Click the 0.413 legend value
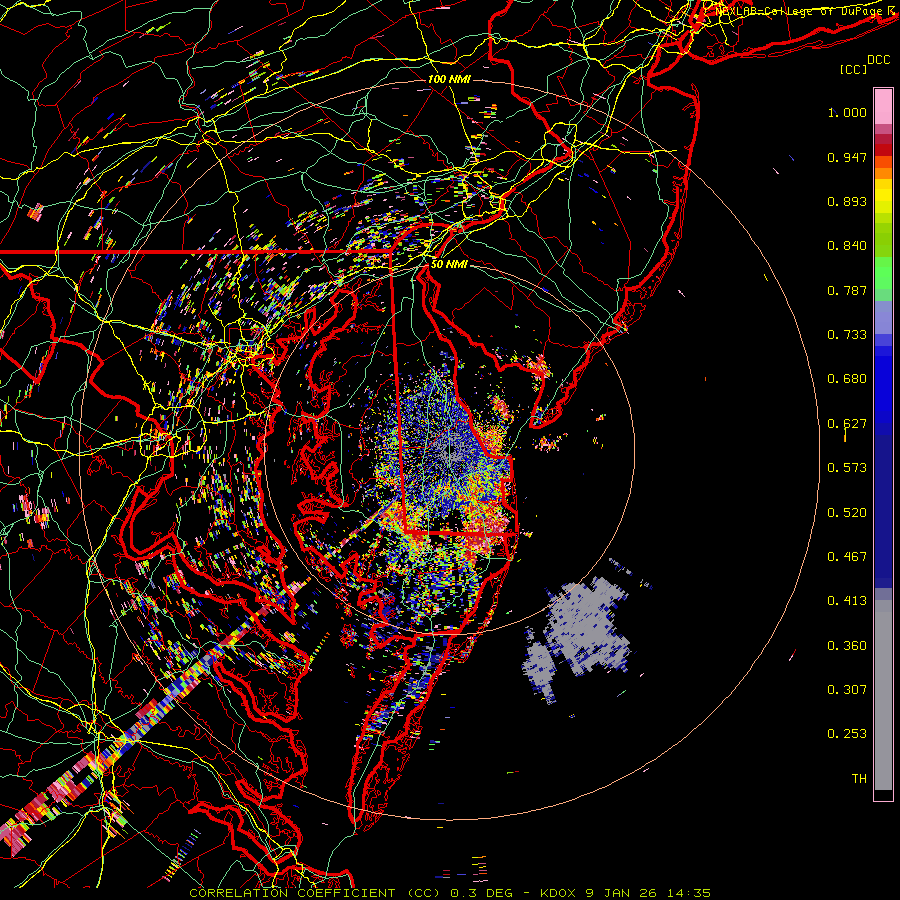900x900 pixels. click(847, 601)
